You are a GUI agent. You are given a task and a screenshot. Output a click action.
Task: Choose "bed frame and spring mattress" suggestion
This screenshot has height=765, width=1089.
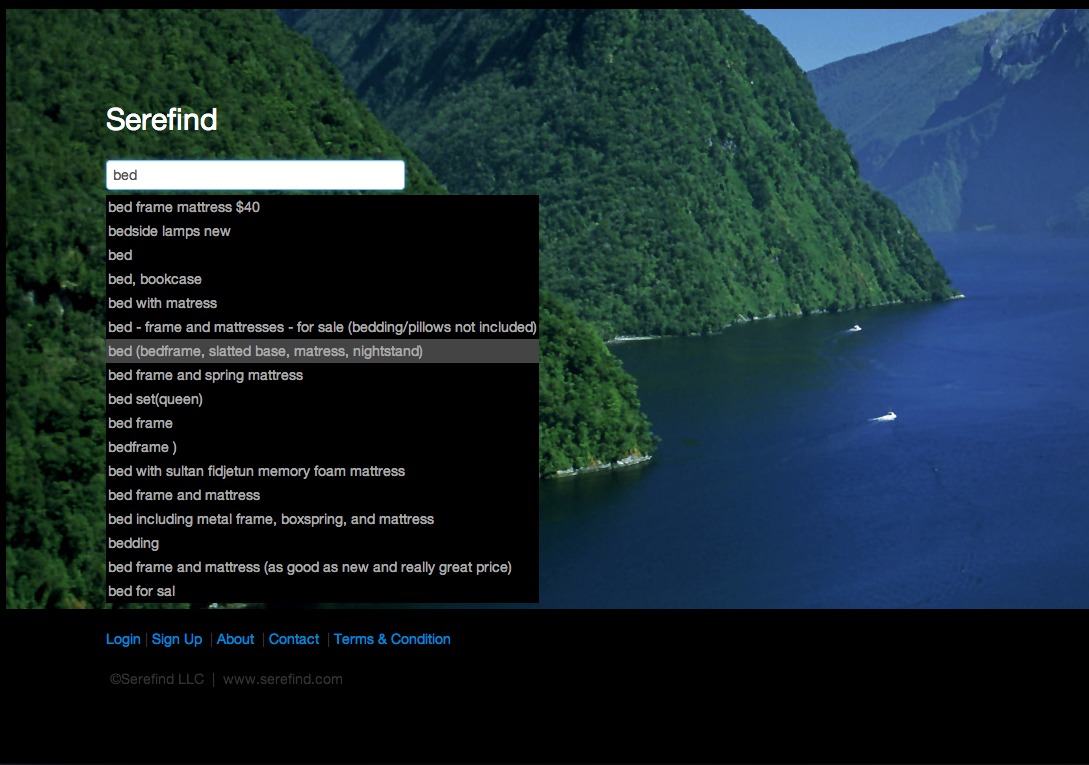322,375
